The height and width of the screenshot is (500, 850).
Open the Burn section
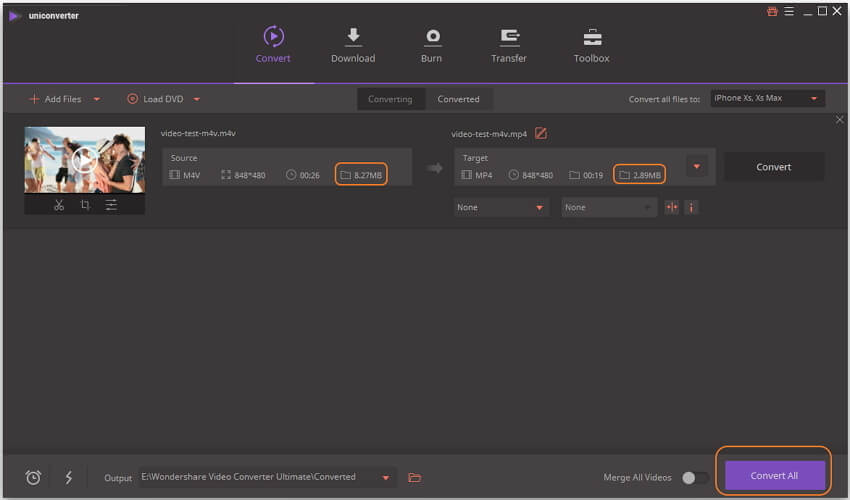click(x=432, y=44)
